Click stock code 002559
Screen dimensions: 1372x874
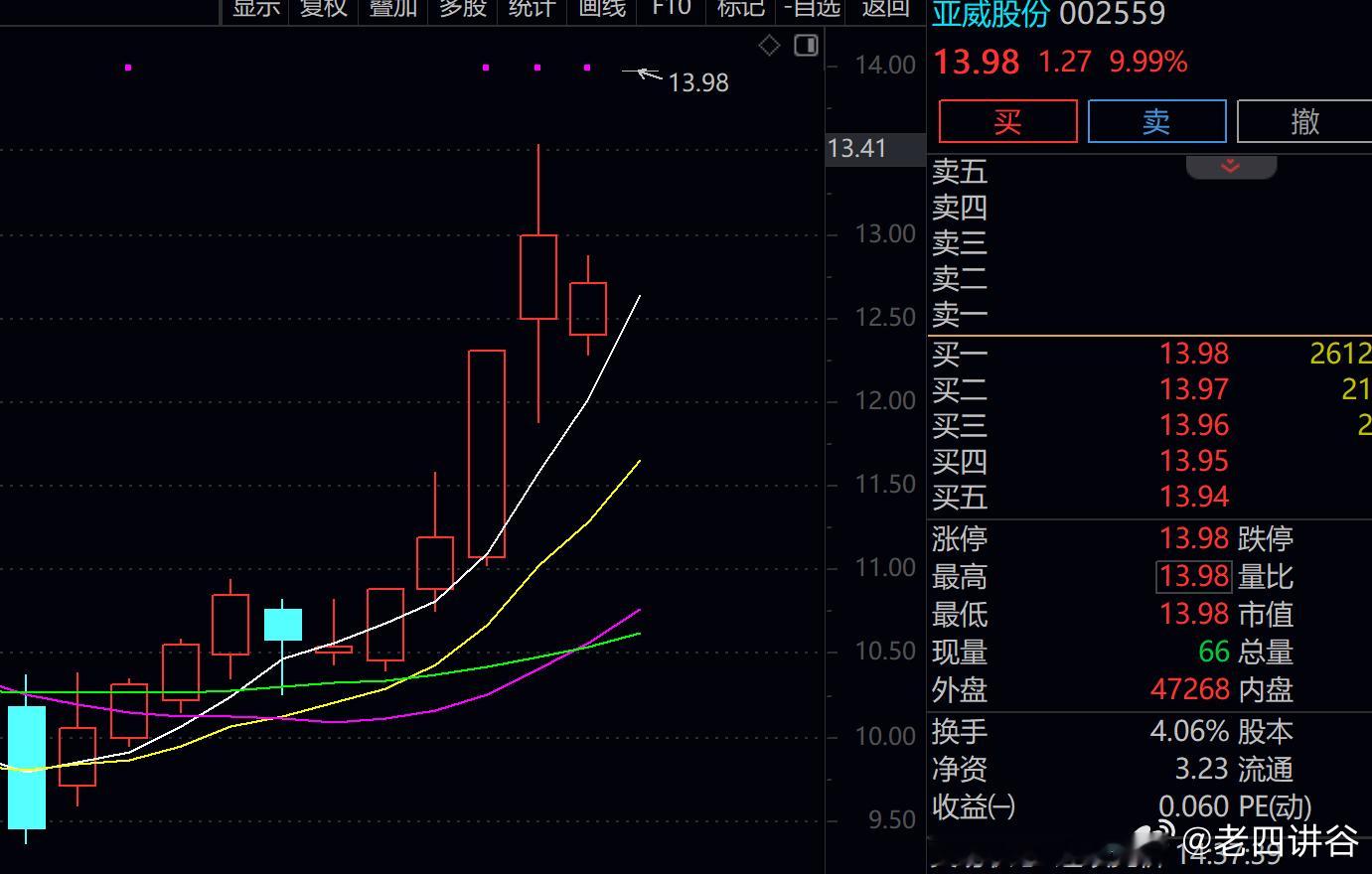point(1112,13)
